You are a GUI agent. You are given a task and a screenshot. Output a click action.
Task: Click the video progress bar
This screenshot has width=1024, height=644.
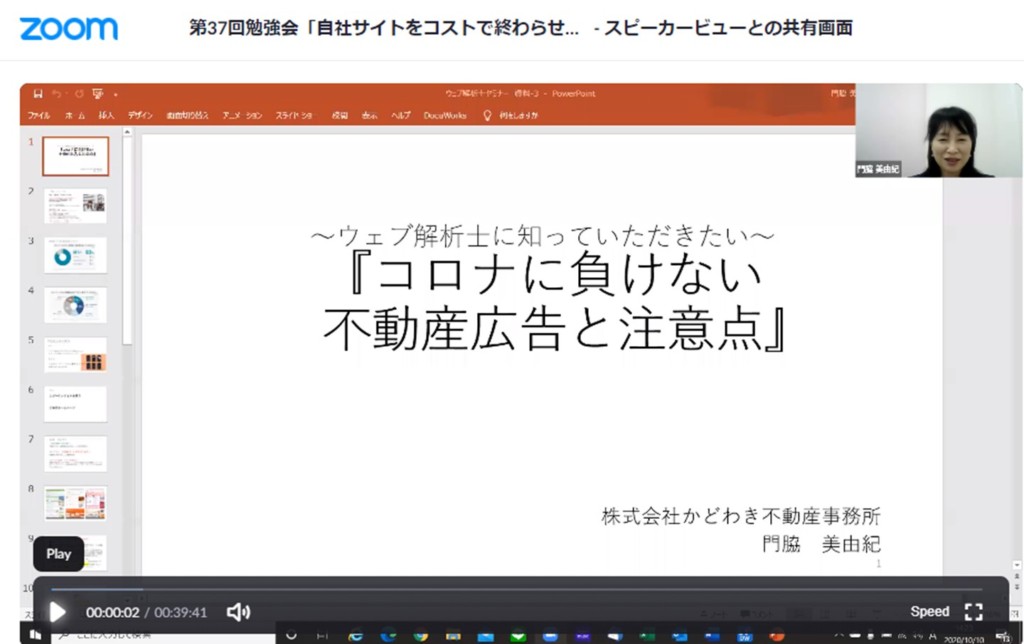[520, 589]
